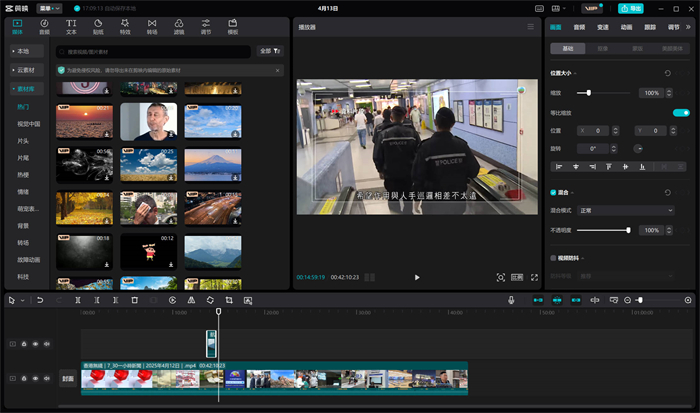This screenshot has height=413, width=700.
Task: Expand the 本地 local media section
Action: click(27, 51)
